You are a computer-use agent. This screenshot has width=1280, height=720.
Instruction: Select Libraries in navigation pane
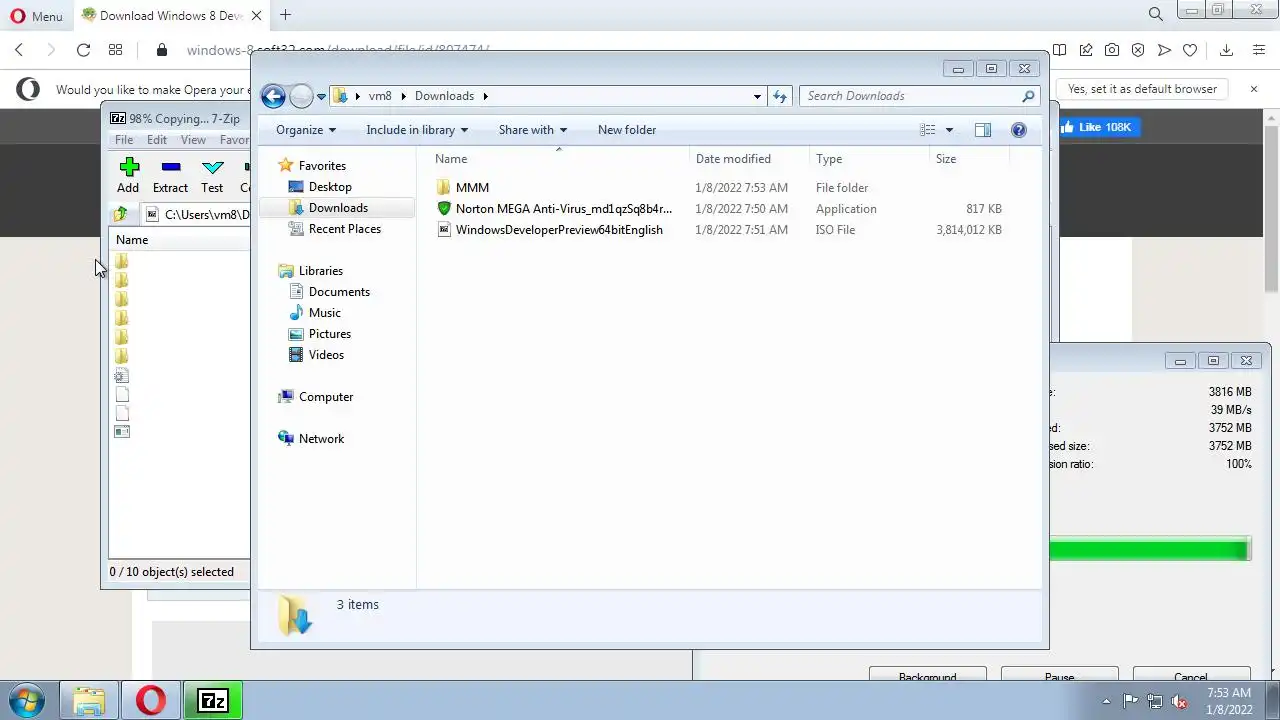(x=321, y=271)
